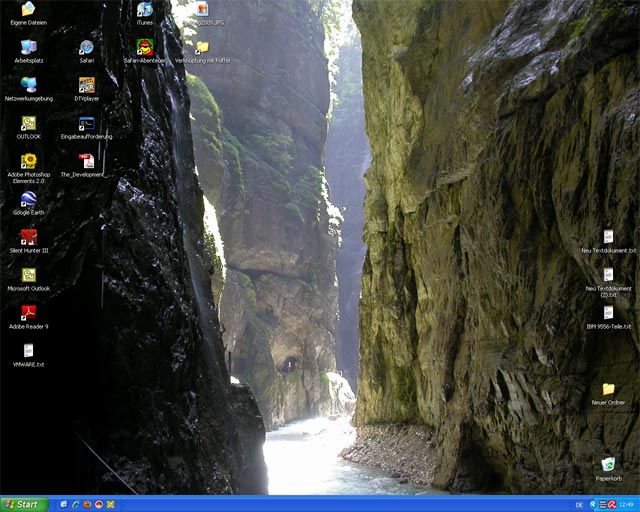Screen dimensions: 640x512
Task: Select the Silent Hunter III icon
Action: coord(28,237)
